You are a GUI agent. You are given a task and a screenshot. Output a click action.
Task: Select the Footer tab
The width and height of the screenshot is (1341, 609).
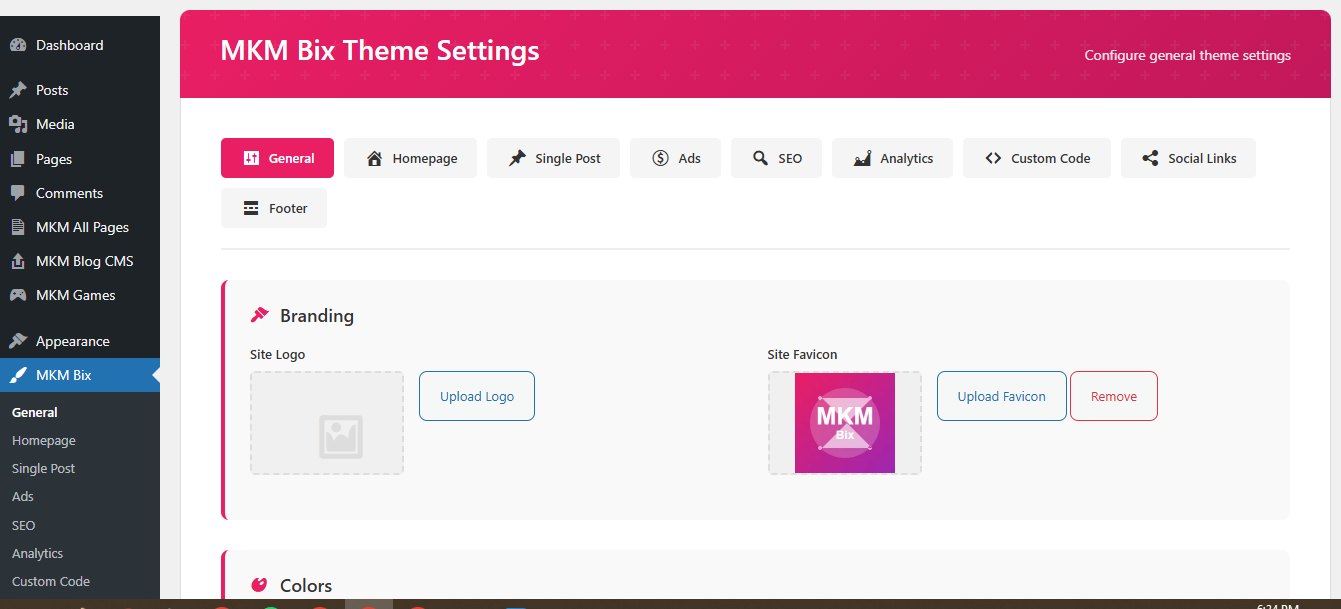[x=274, y=208]
